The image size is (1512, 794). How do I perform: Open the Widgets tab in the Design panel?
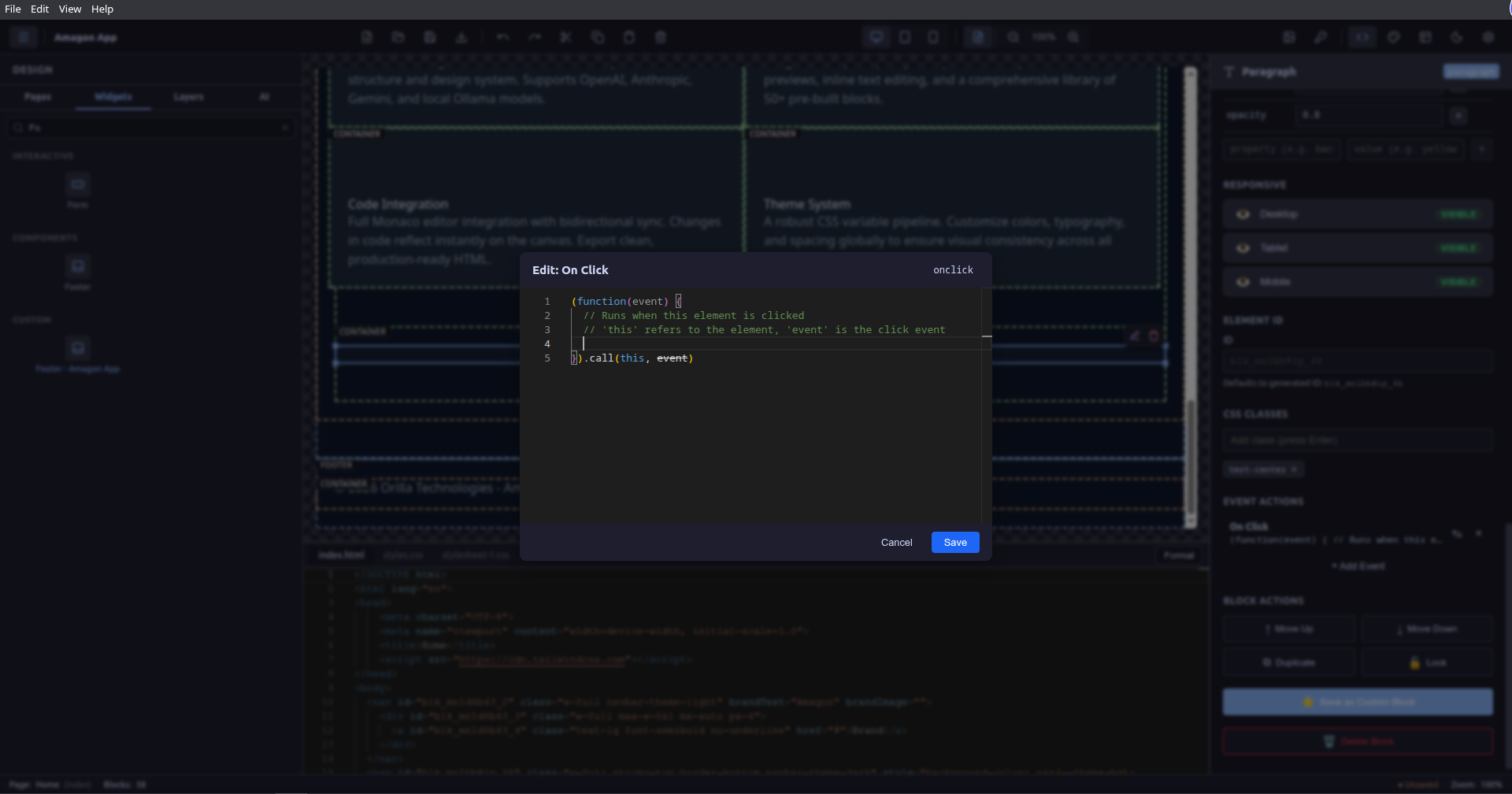(113, 97)
